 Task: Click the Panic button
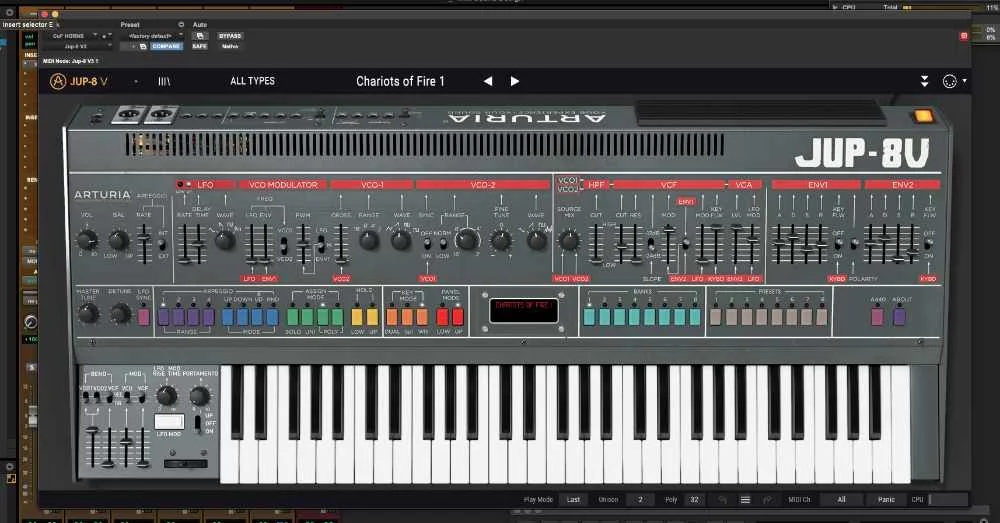(x=886, y=499)
